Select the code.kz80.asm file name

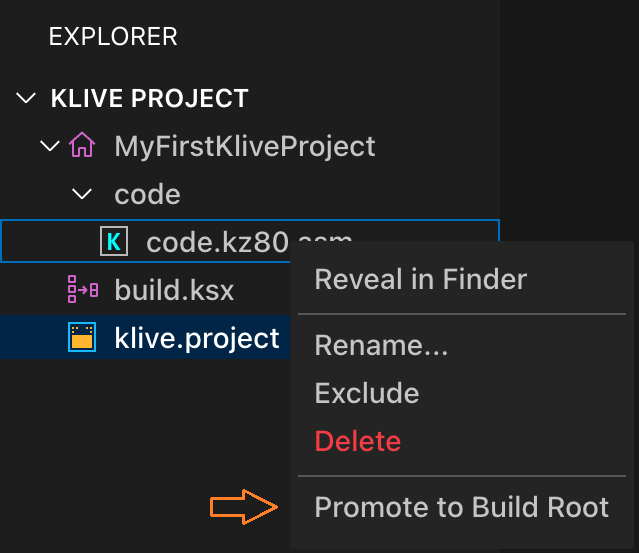point(218,242)
